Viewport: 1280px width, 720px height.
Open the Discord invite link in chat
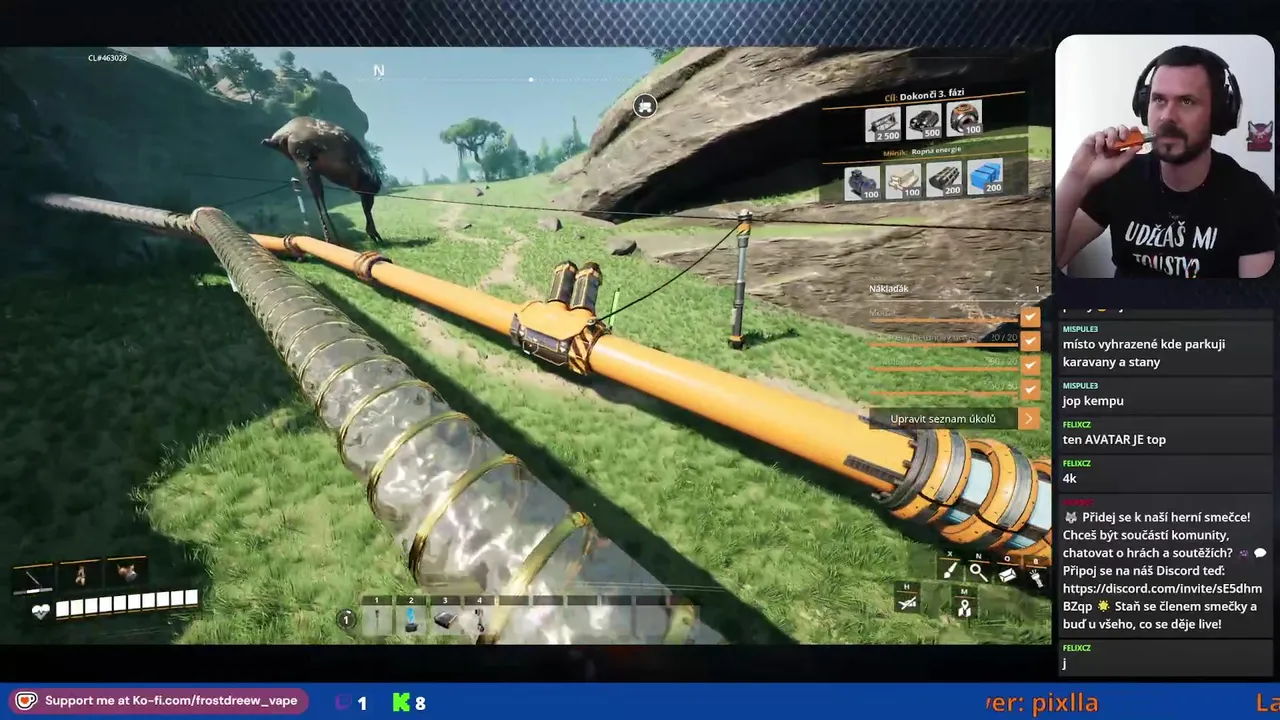(1162, 598)
